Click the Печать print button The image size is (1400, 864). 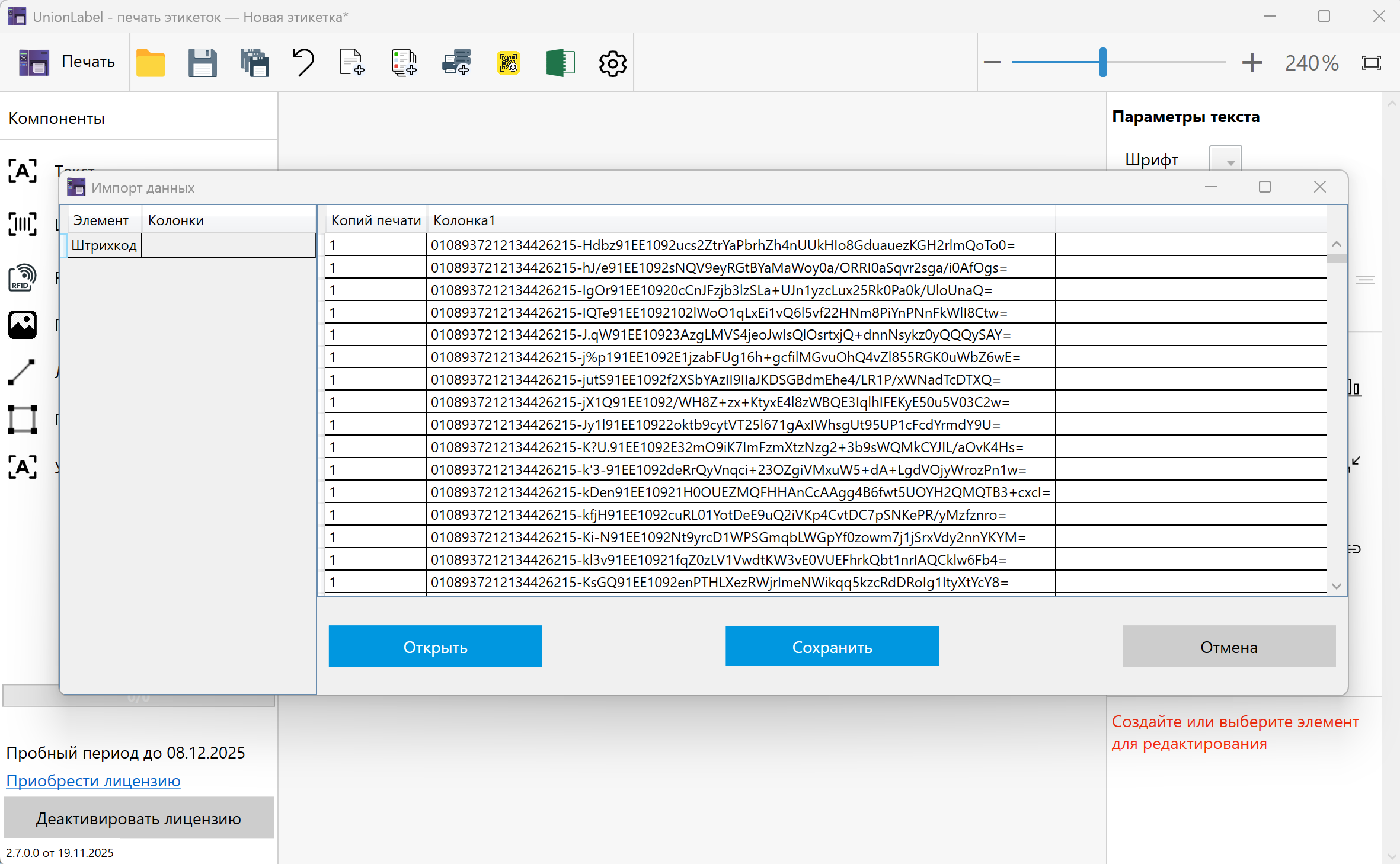(x=66, y=62)
